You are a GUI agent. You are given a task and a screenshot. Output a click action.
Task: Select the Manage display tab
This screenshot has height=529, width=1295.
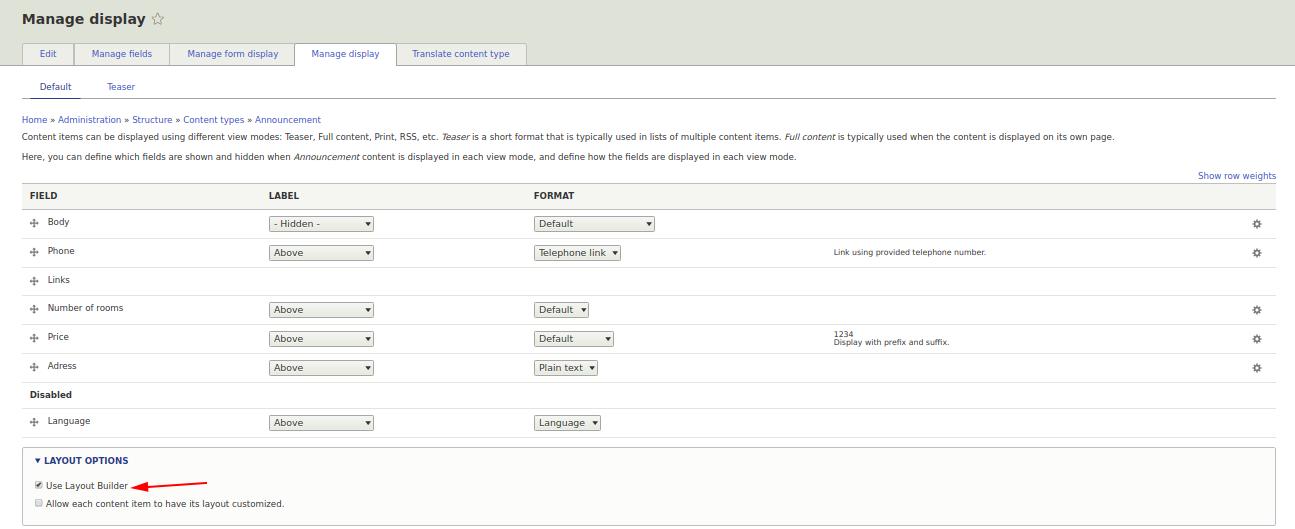pyautogui.click(x=345, y=54)
